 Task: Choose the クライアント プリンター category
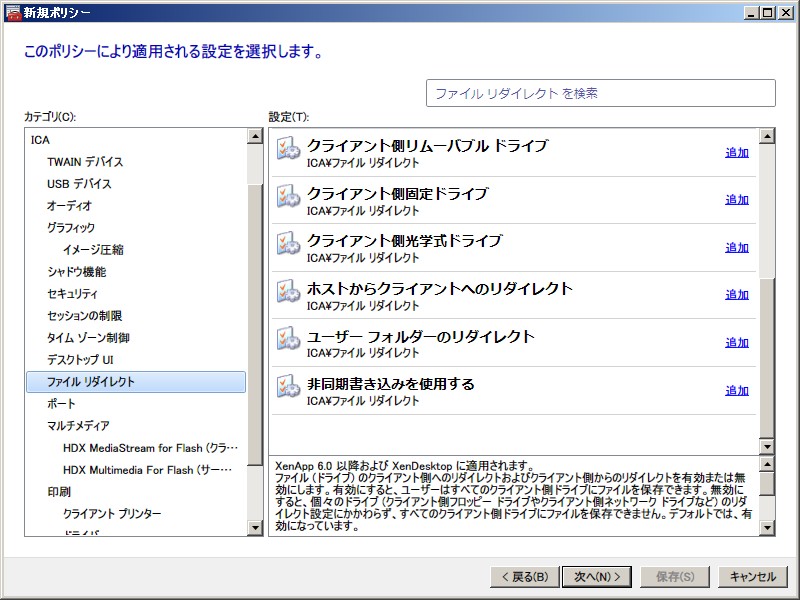coord(111,514)
